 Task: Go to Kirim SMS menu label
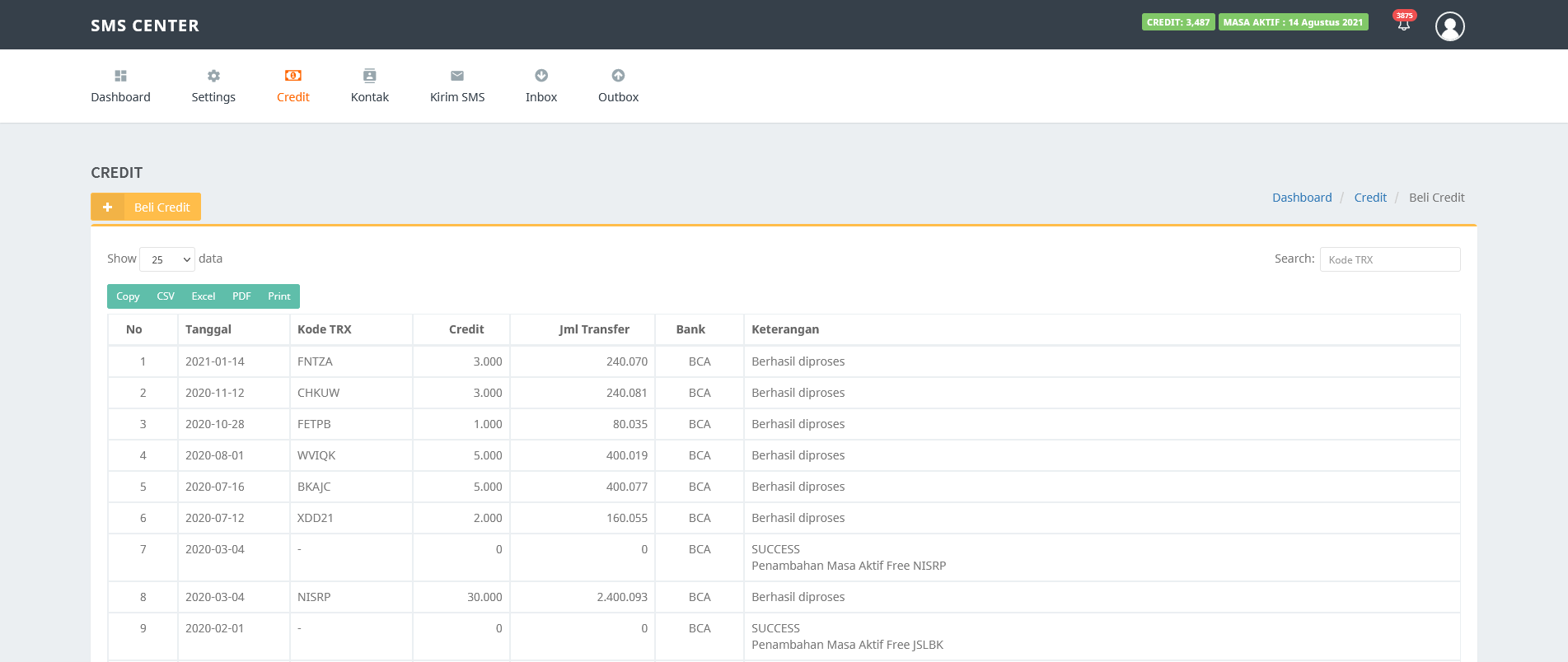point(457,97)
